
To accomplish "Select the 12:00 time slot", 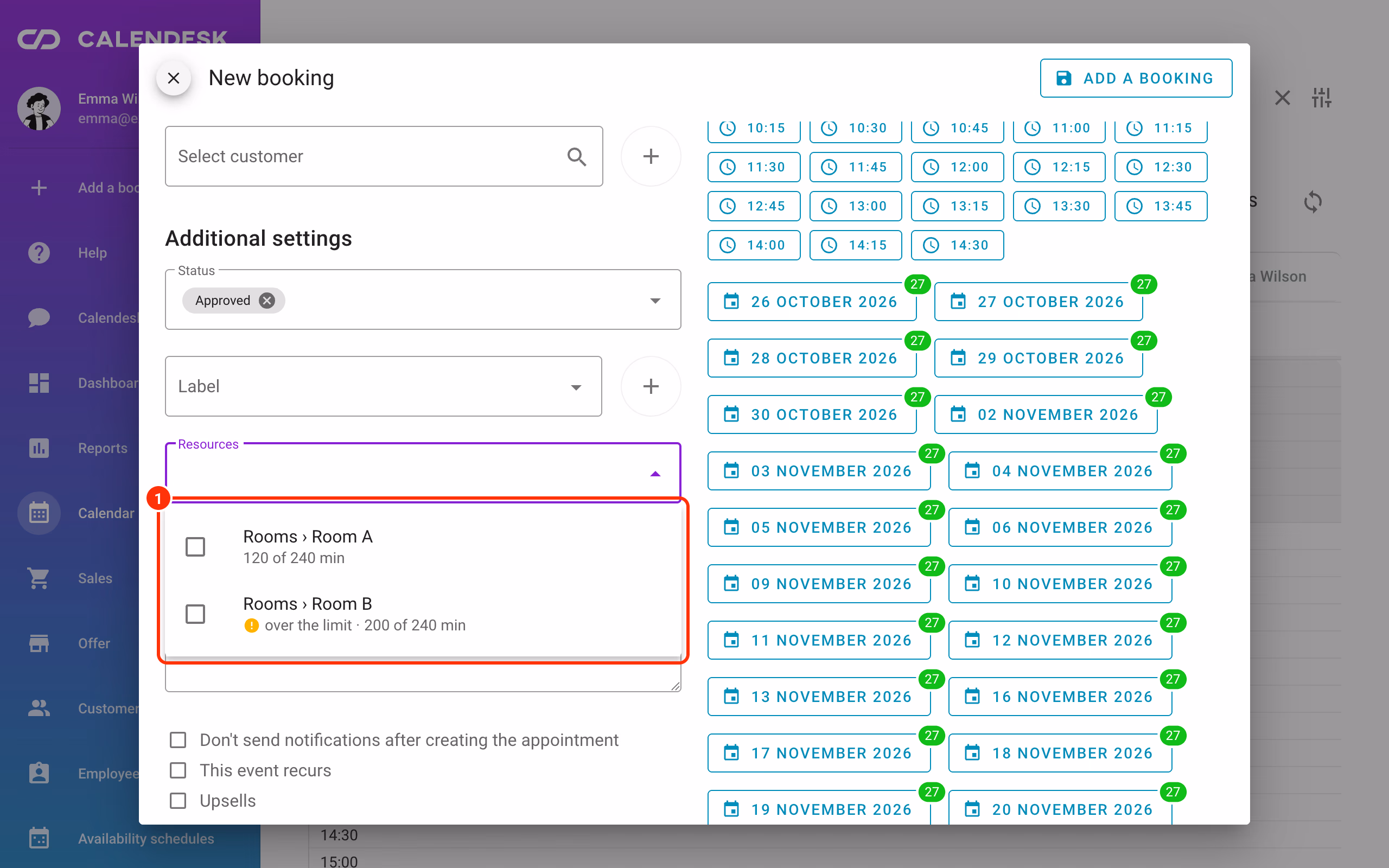I will pyautogui.click(x=957, y=167).
